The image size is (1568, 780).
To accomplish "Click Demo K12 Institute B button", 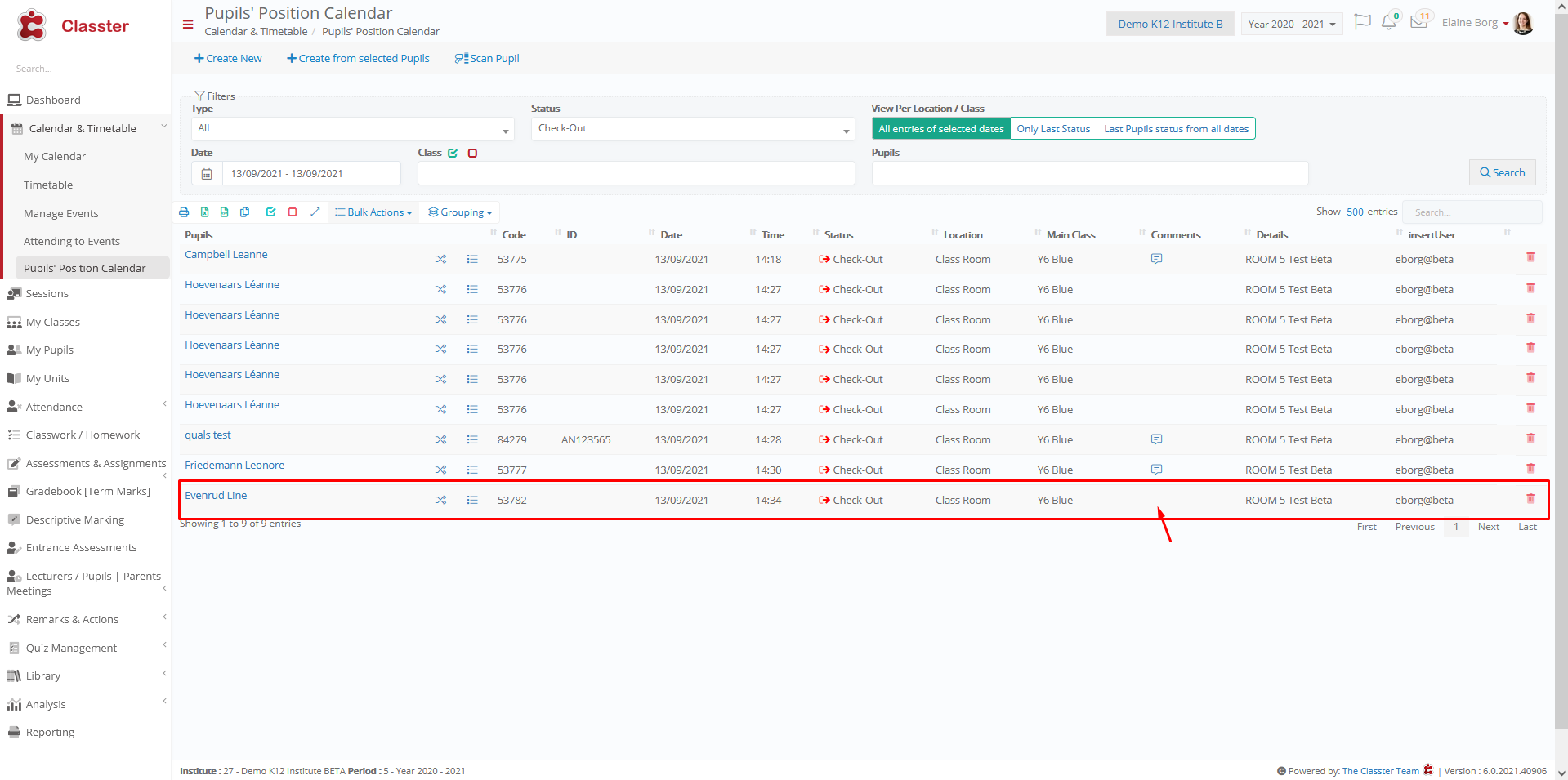I will [x=1170, y=25].
